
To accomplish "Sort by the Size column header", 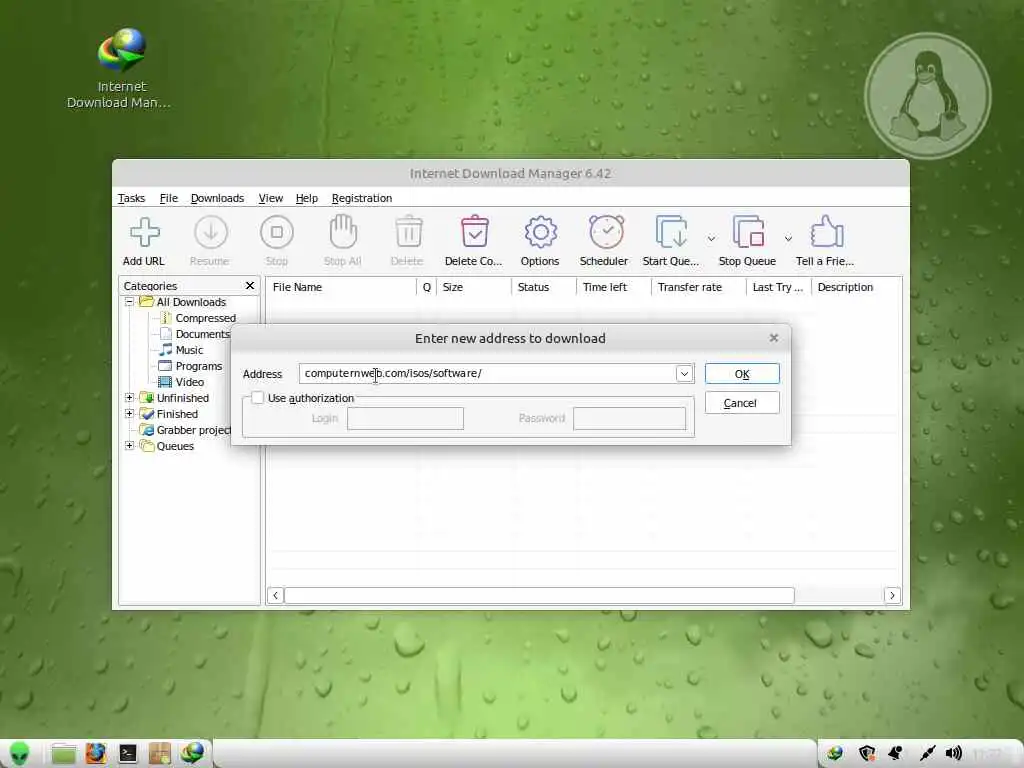I will 473,287.
